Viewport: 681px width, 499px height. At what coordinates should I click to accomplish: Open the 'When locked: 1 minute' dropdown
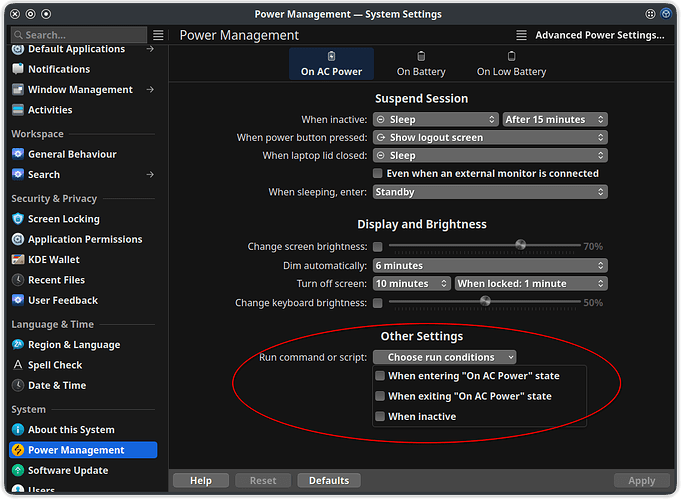pyautogui.click(x=531, y=284)
